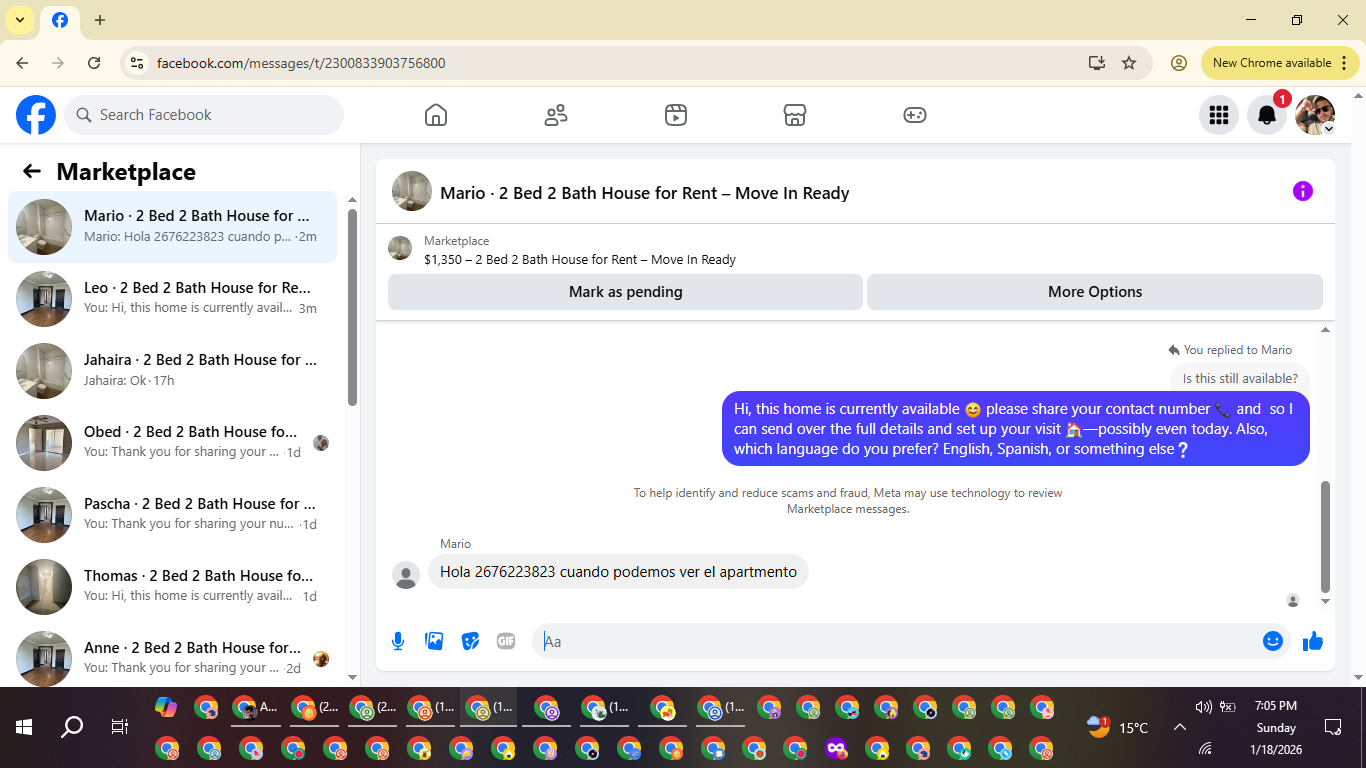The image size is (1366, 768).
Task: Open Leo conversation in chat list
Action: pyautogui.click(x=172, y=299)
